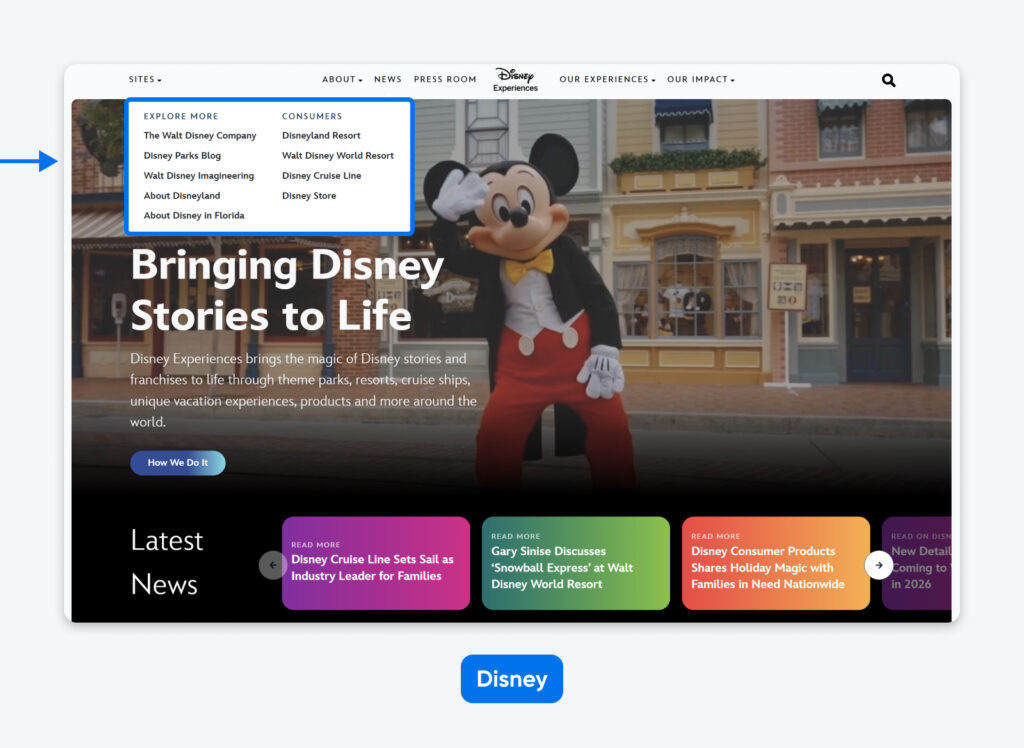
Task: Click the carousel right arrow
Action: point(879,565)
